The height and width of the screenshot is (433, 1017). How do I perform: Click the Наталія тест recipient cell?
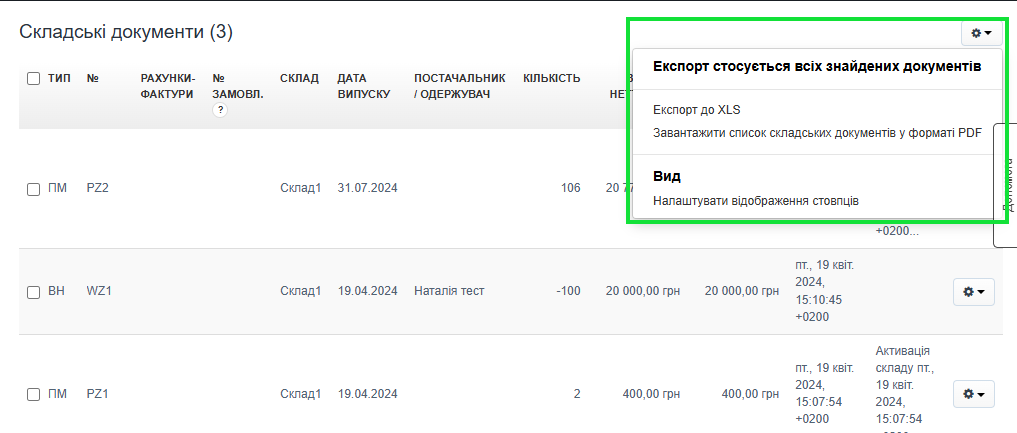[449, 291]
